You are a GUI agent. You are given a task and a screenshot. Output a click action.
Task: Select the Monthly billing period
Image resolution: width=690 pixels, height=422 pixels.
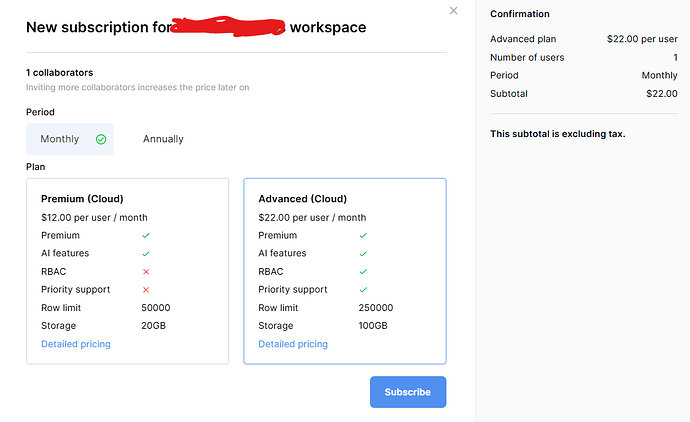coord(60,139)
